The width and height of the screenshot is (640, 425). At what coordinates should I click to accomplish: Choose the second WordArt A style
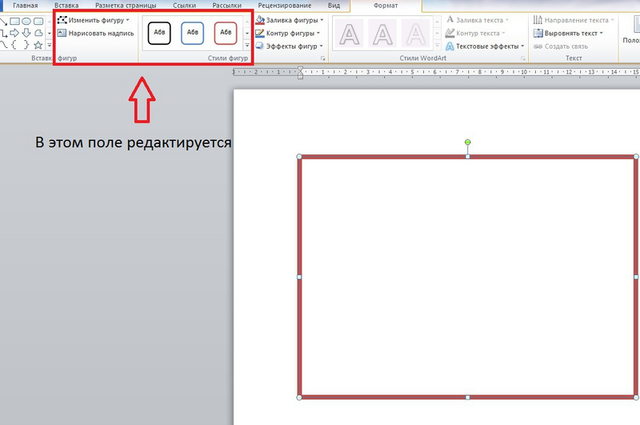[382, 34]
